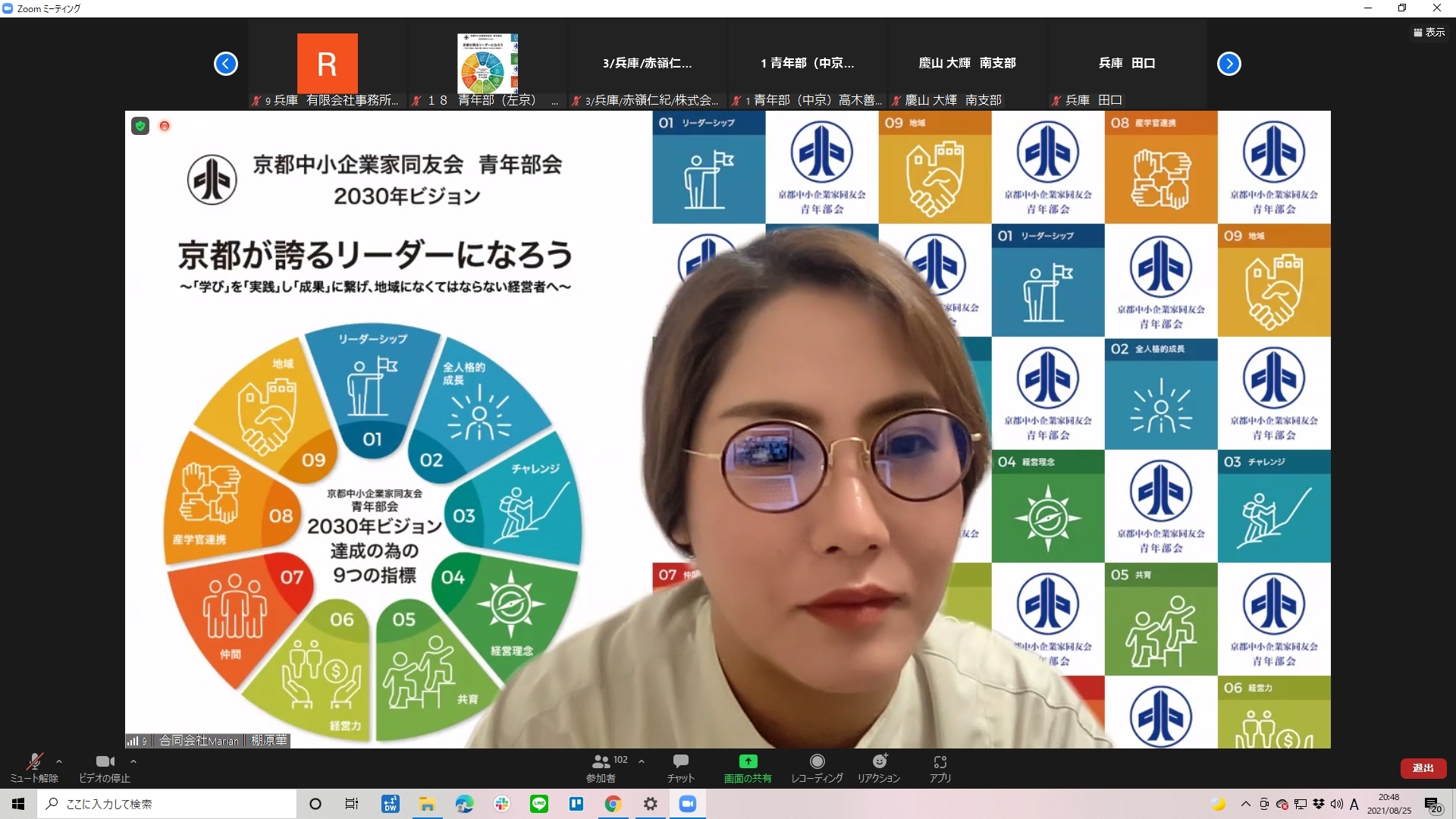1456x819 pixels.
Task: Click OneDrive error cloud tray icon
Action: coord(1282,804)
